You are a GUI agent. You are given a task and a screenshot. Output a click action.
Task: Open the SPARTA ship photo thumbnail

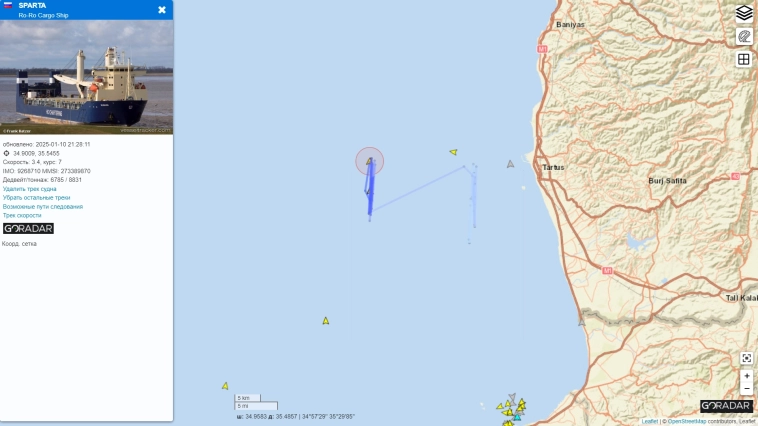(87, 77)
